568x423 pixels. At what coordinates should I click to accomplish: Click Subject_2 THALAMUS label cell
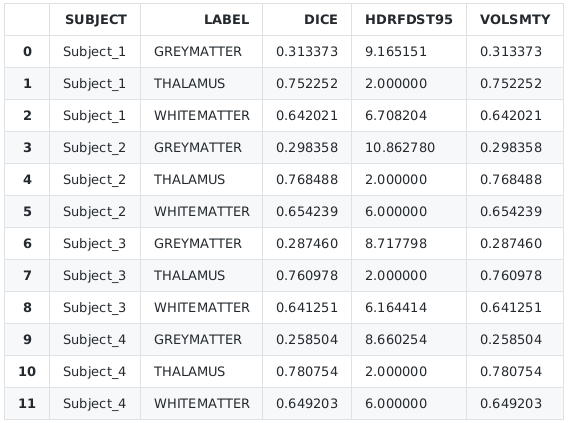189,180
